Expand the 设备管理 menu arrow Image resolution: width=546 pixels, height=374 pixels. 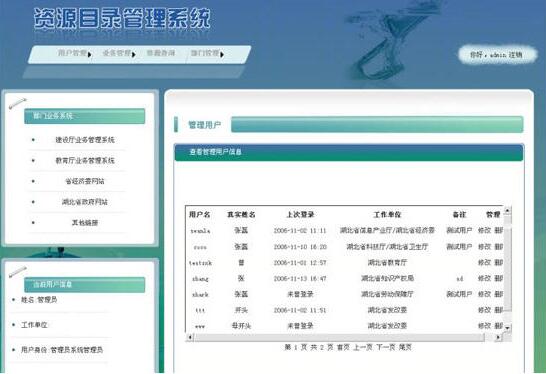134,55
